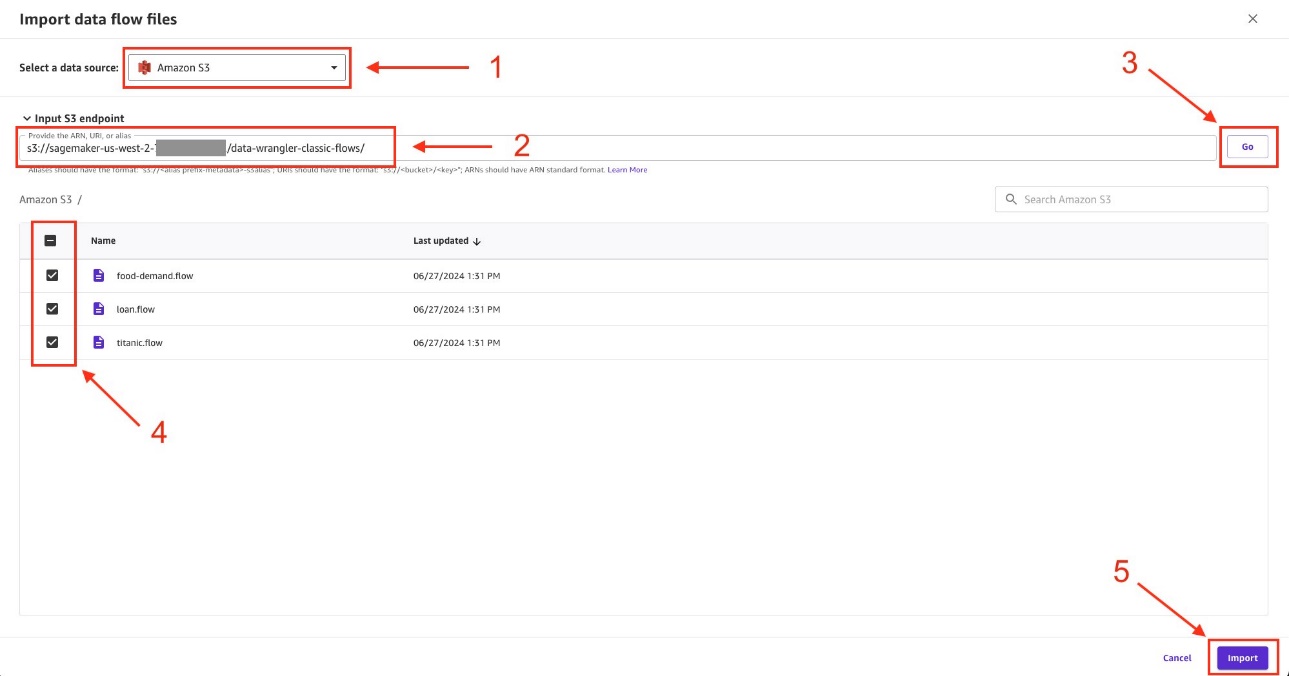Click the Import button
Screen dimensions: 1289x676
click(1243, 658)
